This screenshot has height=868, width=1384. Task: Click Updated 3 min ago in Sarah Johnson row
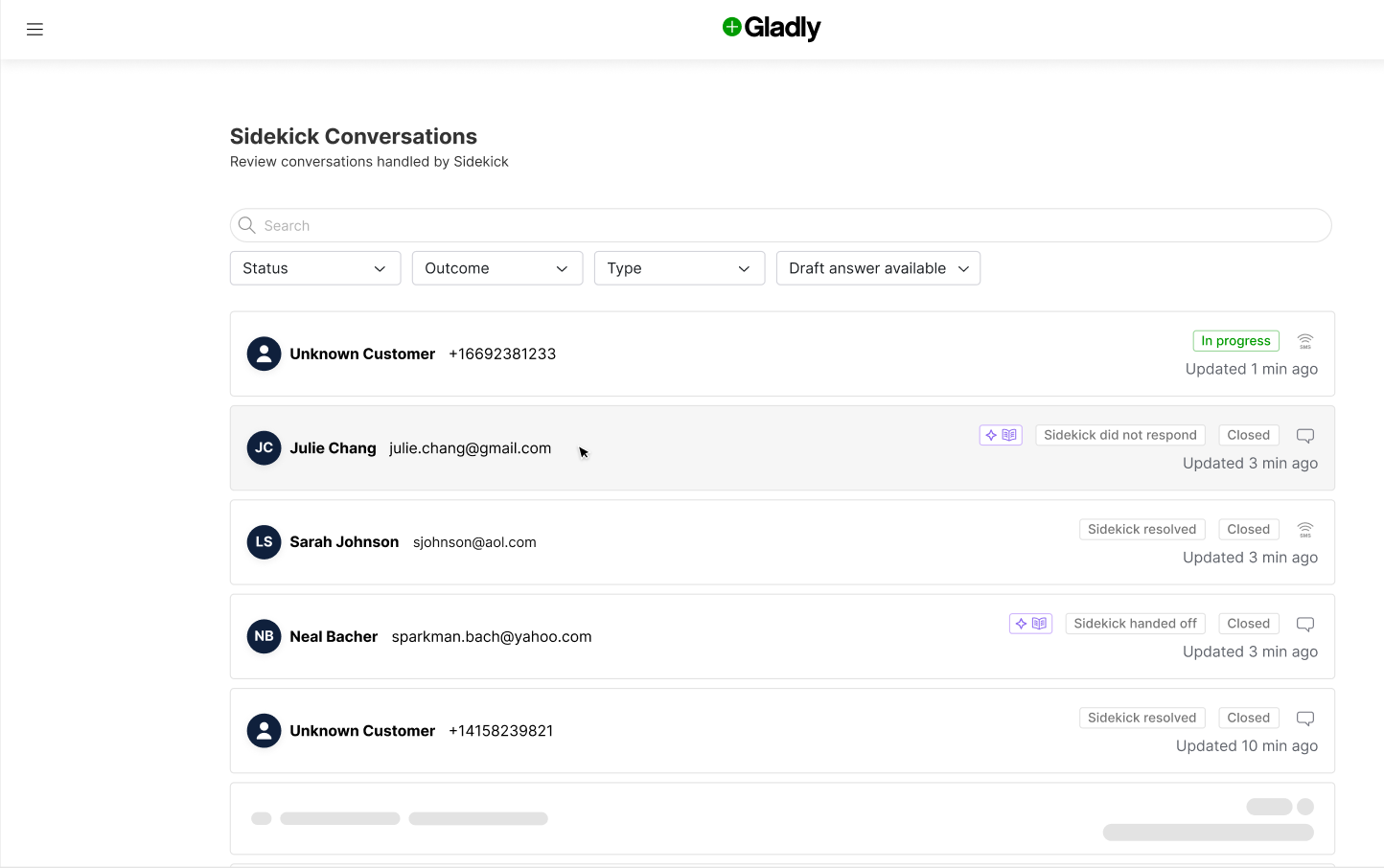click(1250, 558)
